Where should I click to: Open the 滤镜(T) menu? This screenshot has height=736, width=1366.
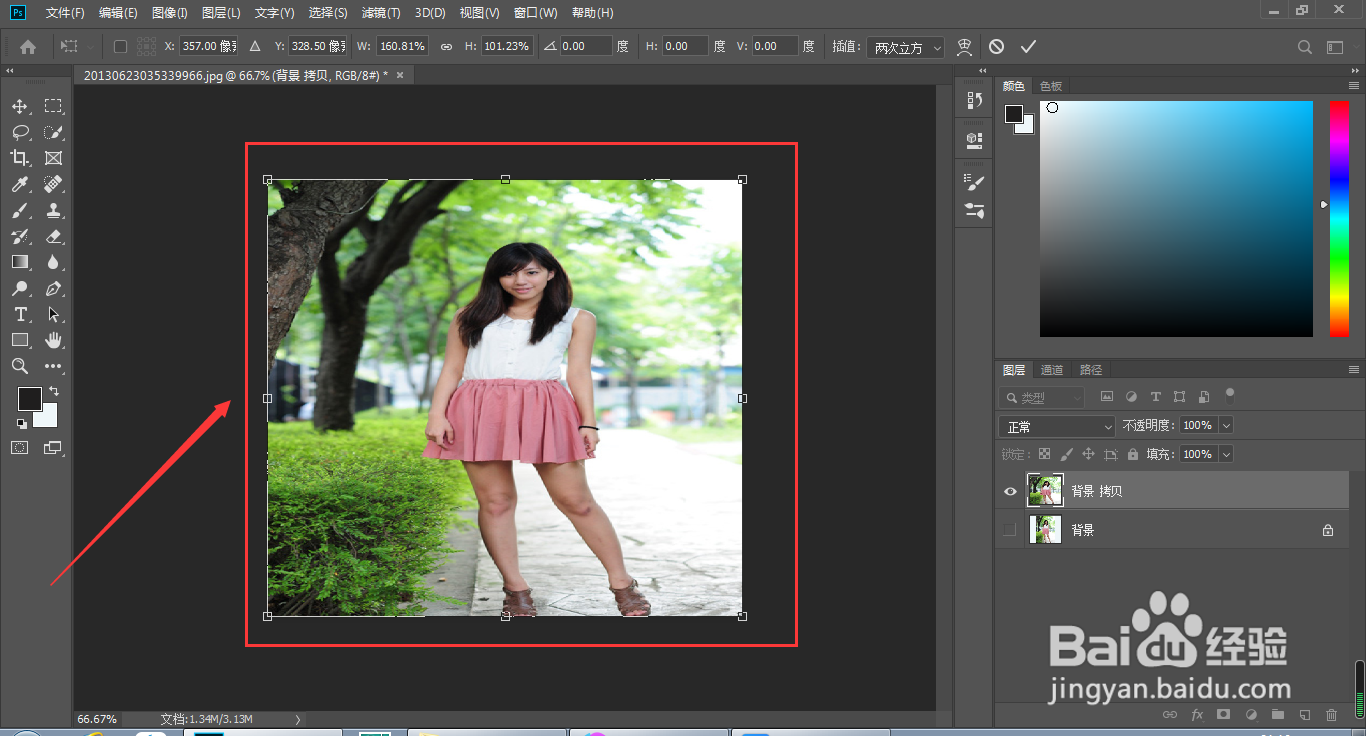[x=380, y=13]
